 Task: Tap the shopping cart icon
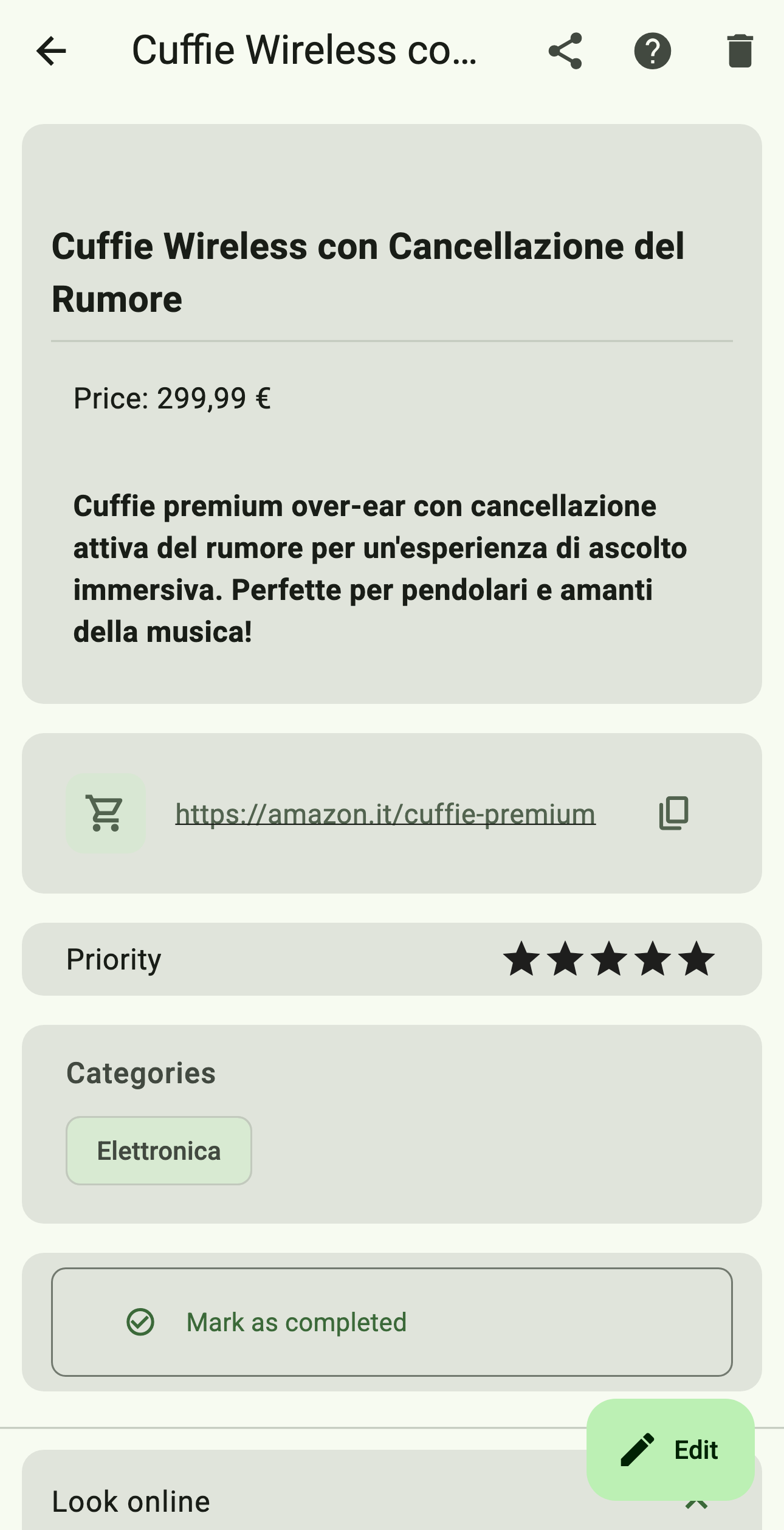[106, 813]
